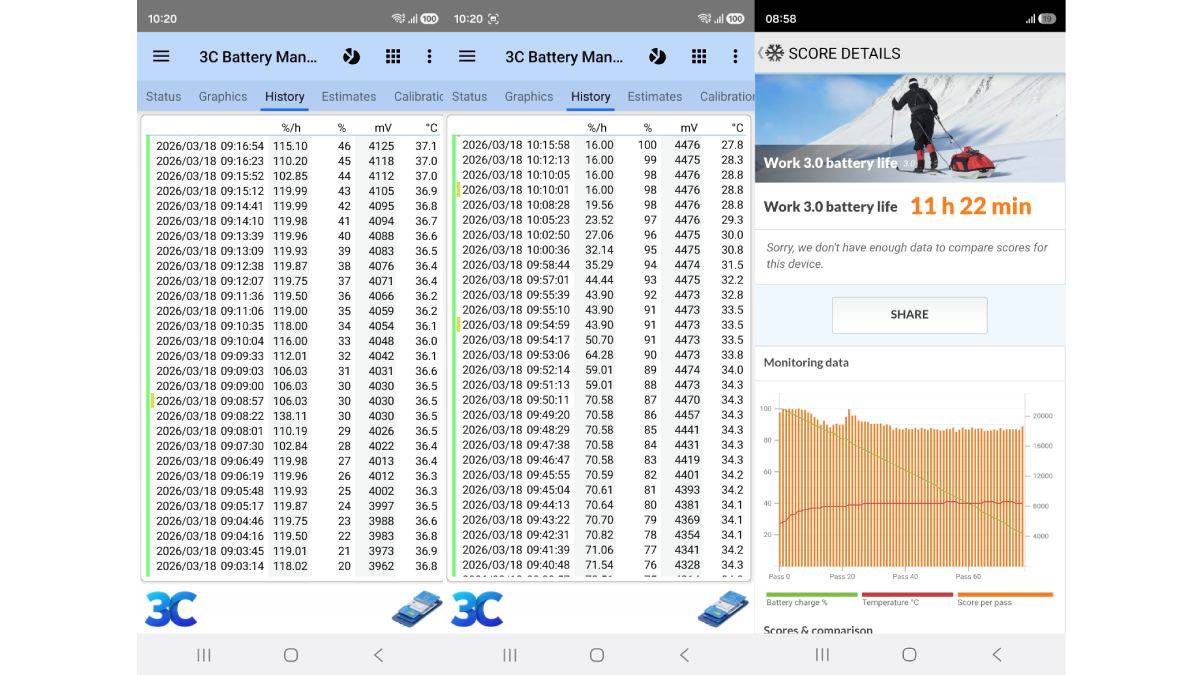Screen dimensions: 1200x675
Task: Tap battery image at bottom of middle screen
Action: pos(723,609)
